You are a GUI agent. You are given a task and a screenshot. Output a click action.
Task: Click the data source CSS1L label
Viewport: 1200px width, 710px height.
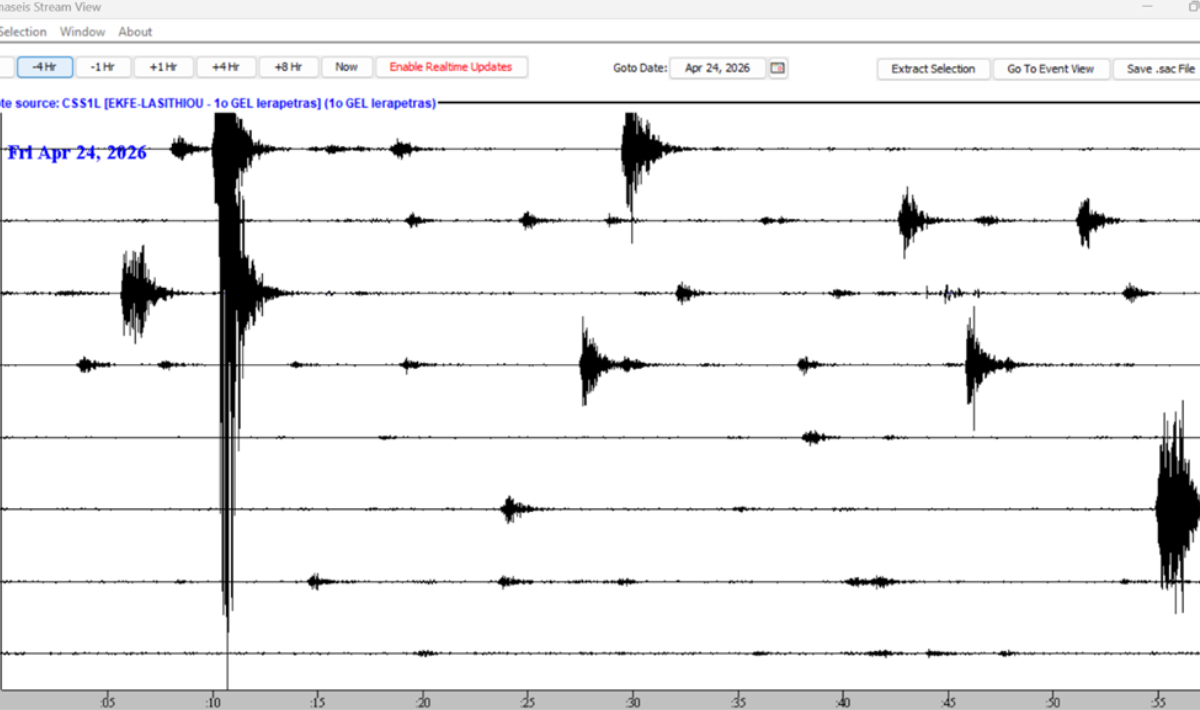click(x=218, y=103)
